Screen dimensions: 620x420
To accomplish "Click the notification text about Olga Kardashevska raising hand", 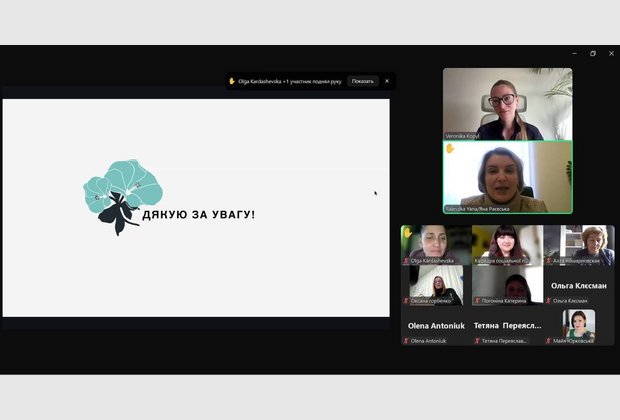I will pos(290,81).
